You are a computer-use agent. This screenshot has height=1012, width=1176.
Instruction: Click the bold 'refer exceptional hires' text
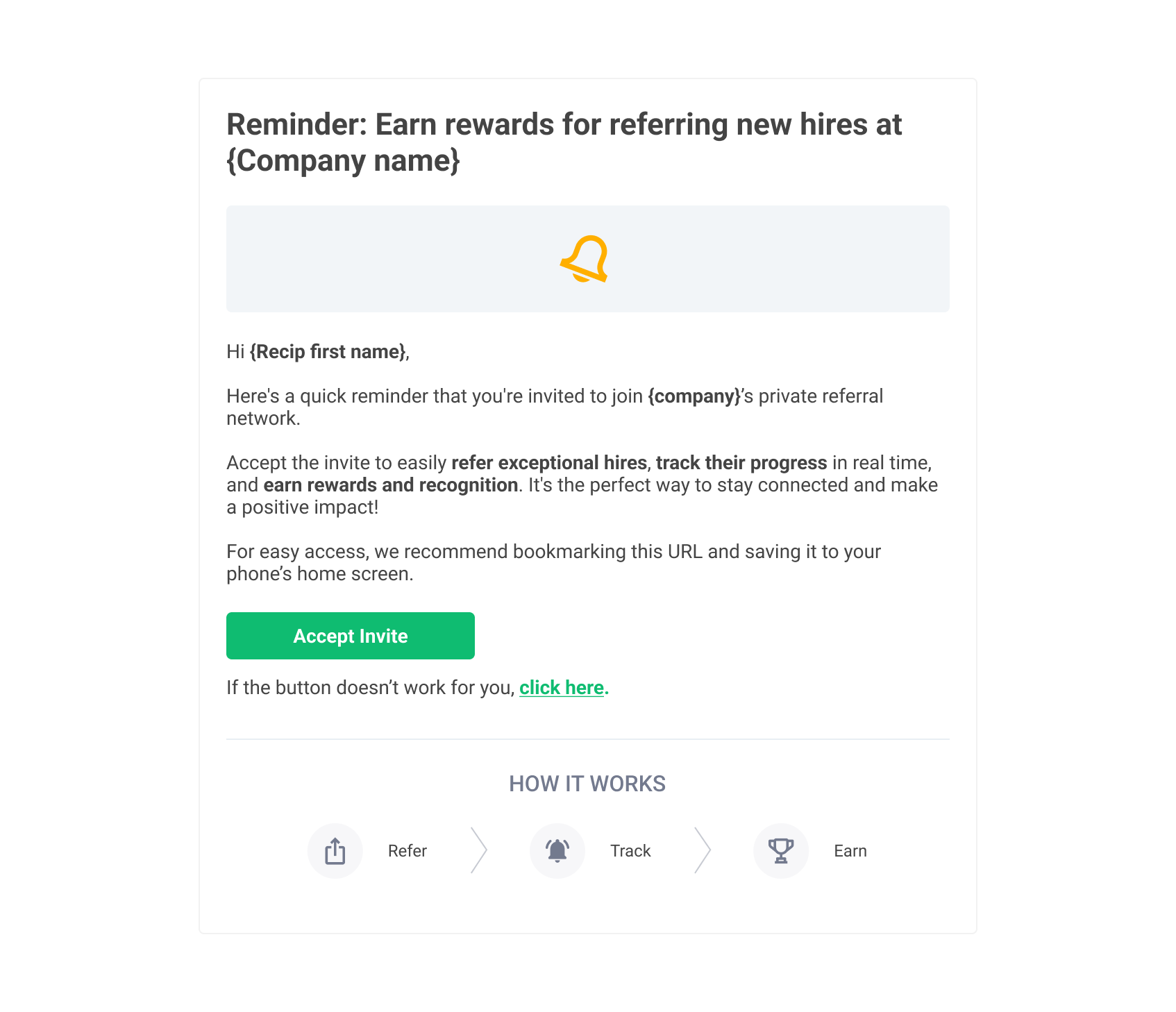click(x=549, y=463)
